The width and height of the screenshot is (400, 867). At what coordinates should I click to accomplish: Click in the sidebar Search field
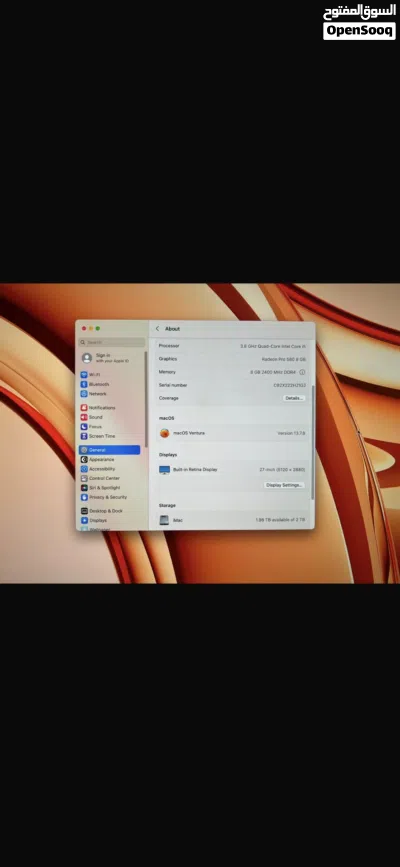click(x=112, y=343)
